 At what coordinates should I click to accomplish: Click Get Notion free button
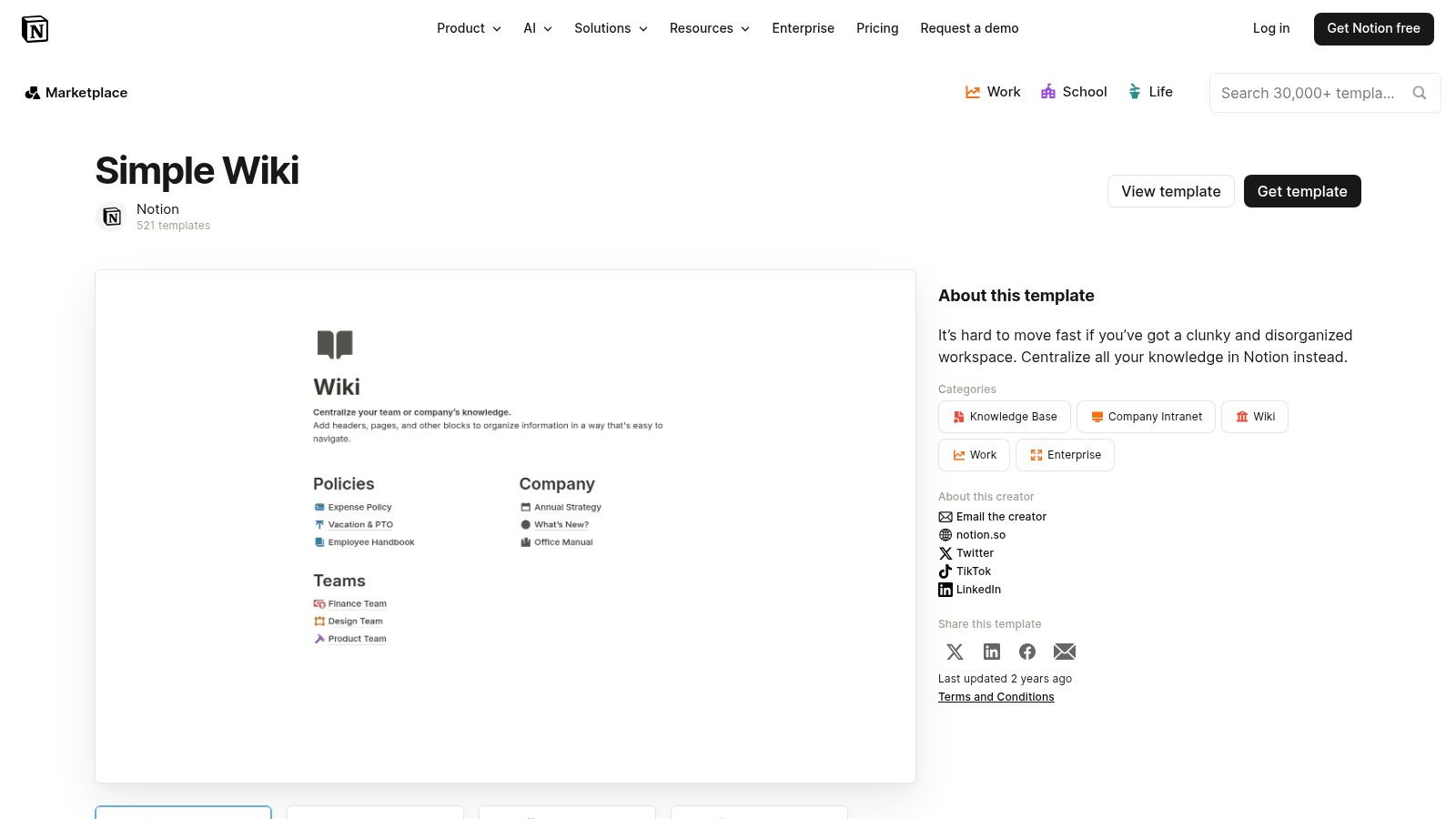tap(1373, 29)
